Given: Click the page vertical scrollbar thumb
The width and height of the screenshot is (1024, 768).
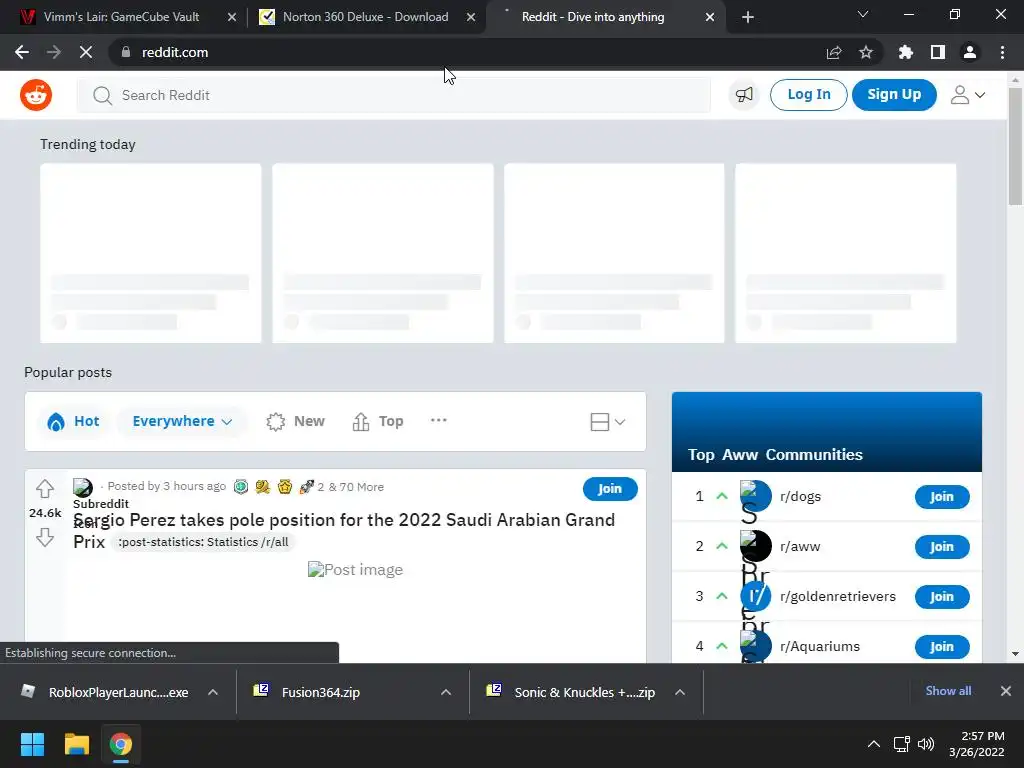Looking at the screenshot, I should tap(1015, 146).
